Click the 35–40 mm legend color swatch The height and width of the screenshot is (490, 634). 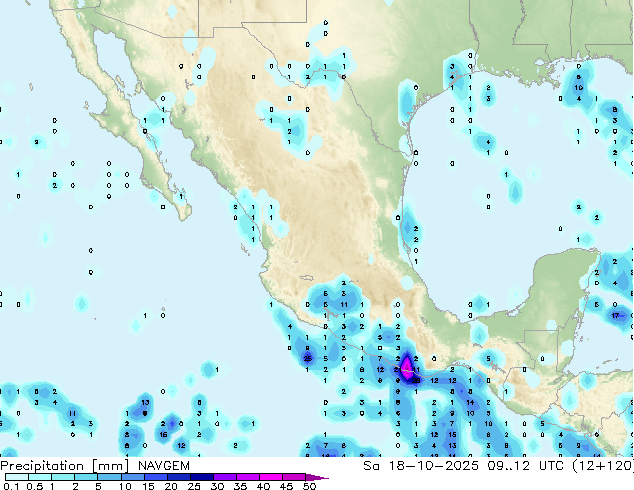[247, 477]
